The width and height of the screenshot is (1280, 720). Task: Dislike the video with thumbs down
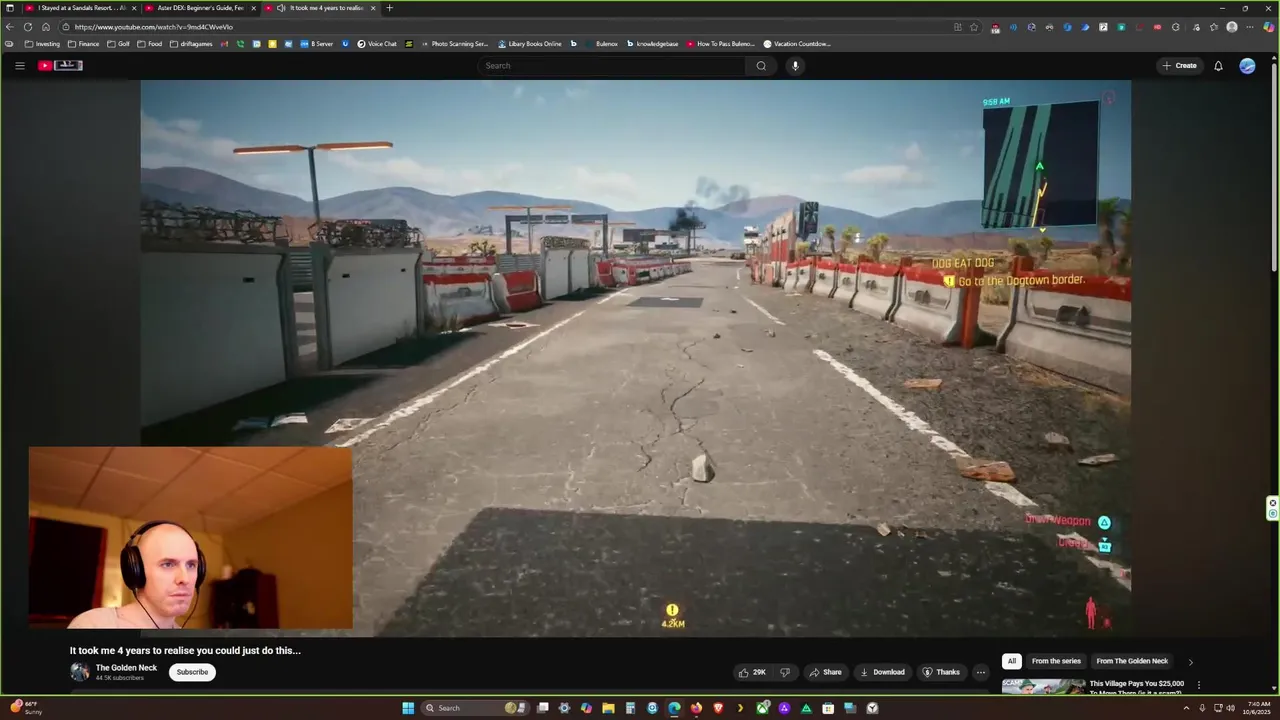click(785, 672)
